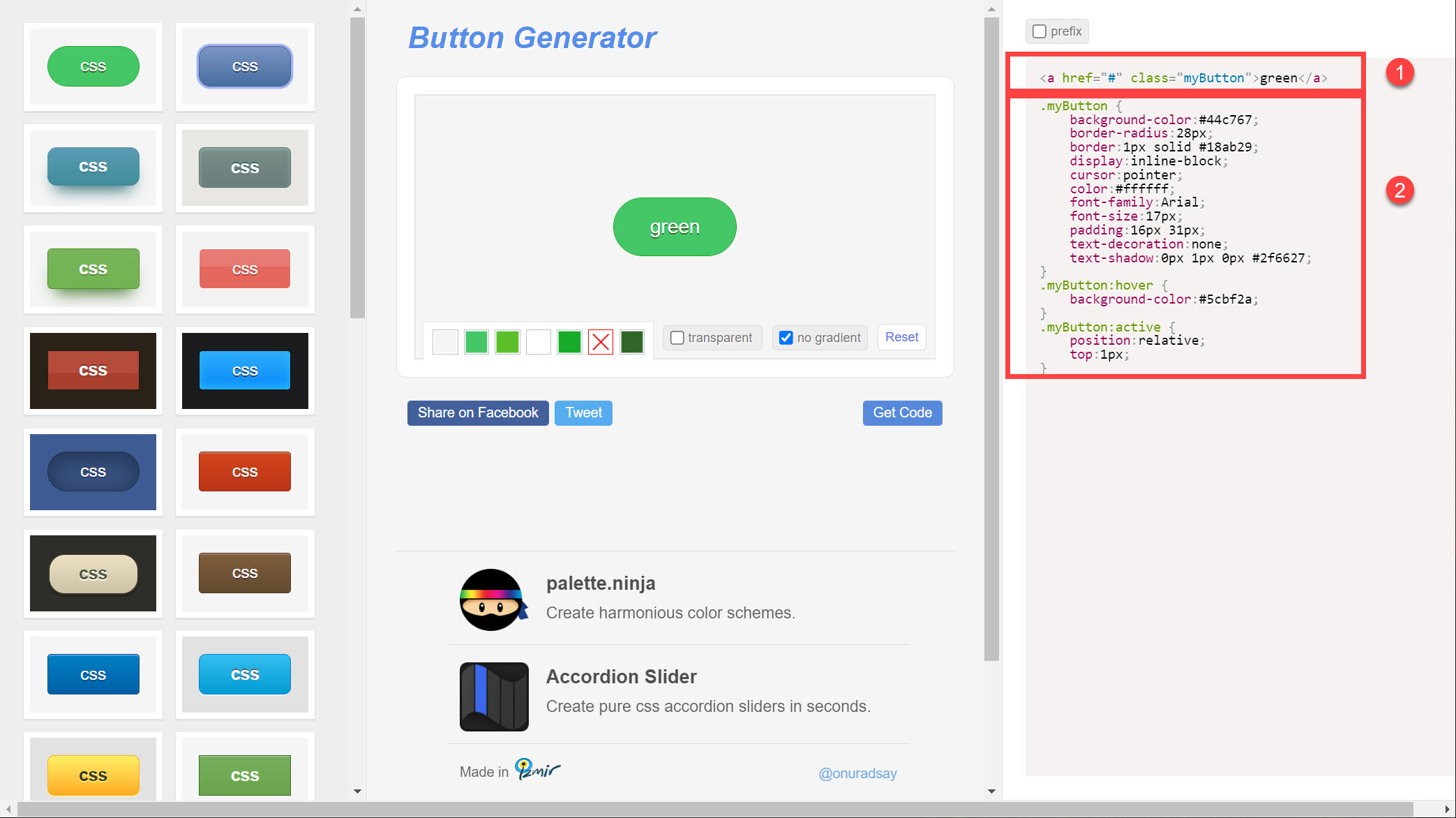This screenshot has height=818, width=1456.
Task: Click the horizontal scrollbar right arrow
Action: click(x=1447, y=810)
